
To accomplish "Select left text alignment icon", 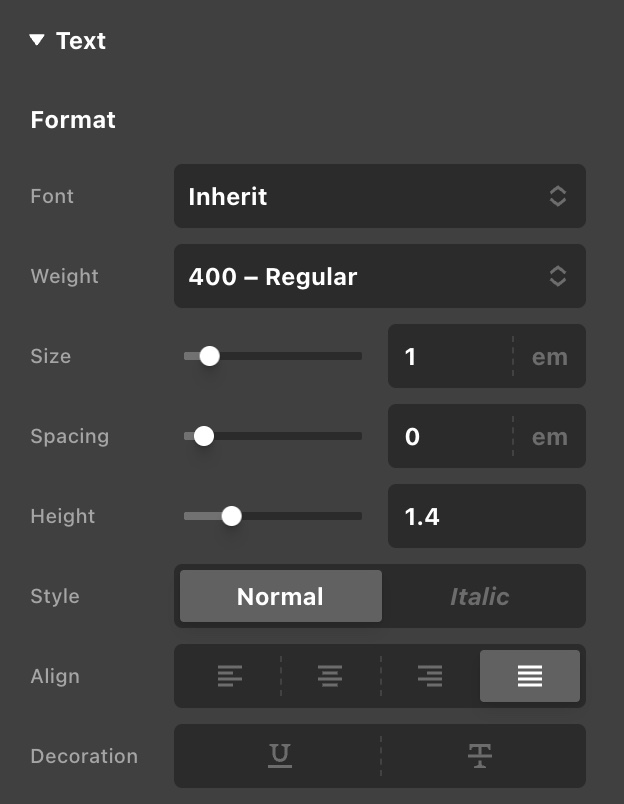I will [230, 677].
